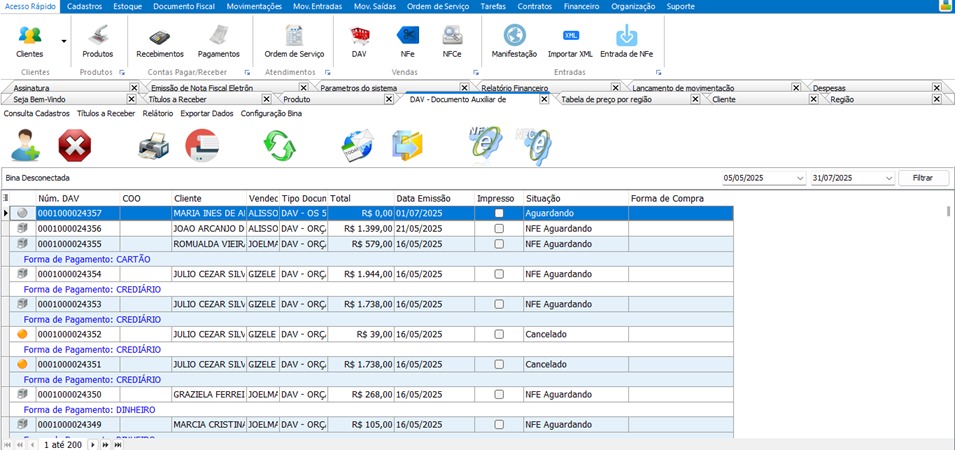
Task: Toggle Impresso checkbox for DAV 0001000024357
Action: pyautogui.click(x=499, y=213)
